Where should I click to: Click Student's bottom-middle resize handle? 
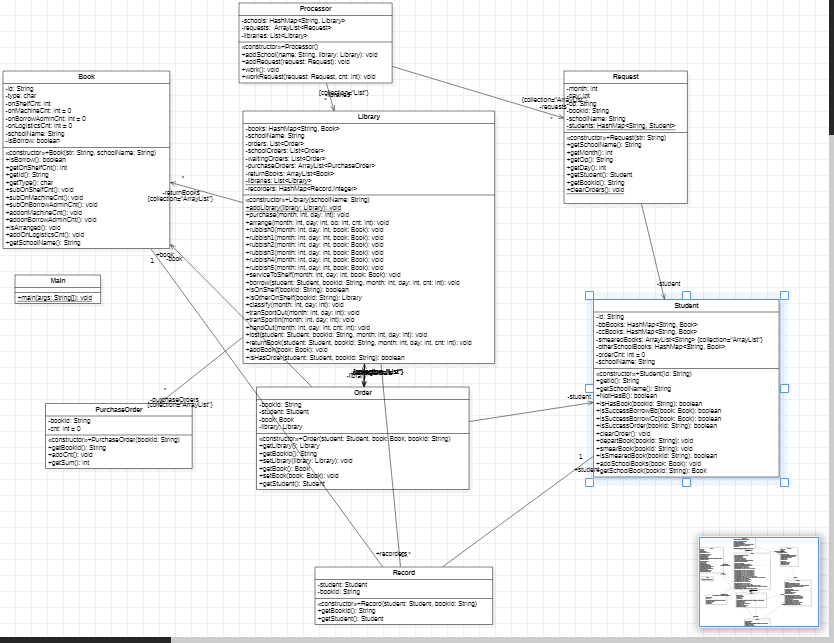pyautogui.click(x=686, y=482)
